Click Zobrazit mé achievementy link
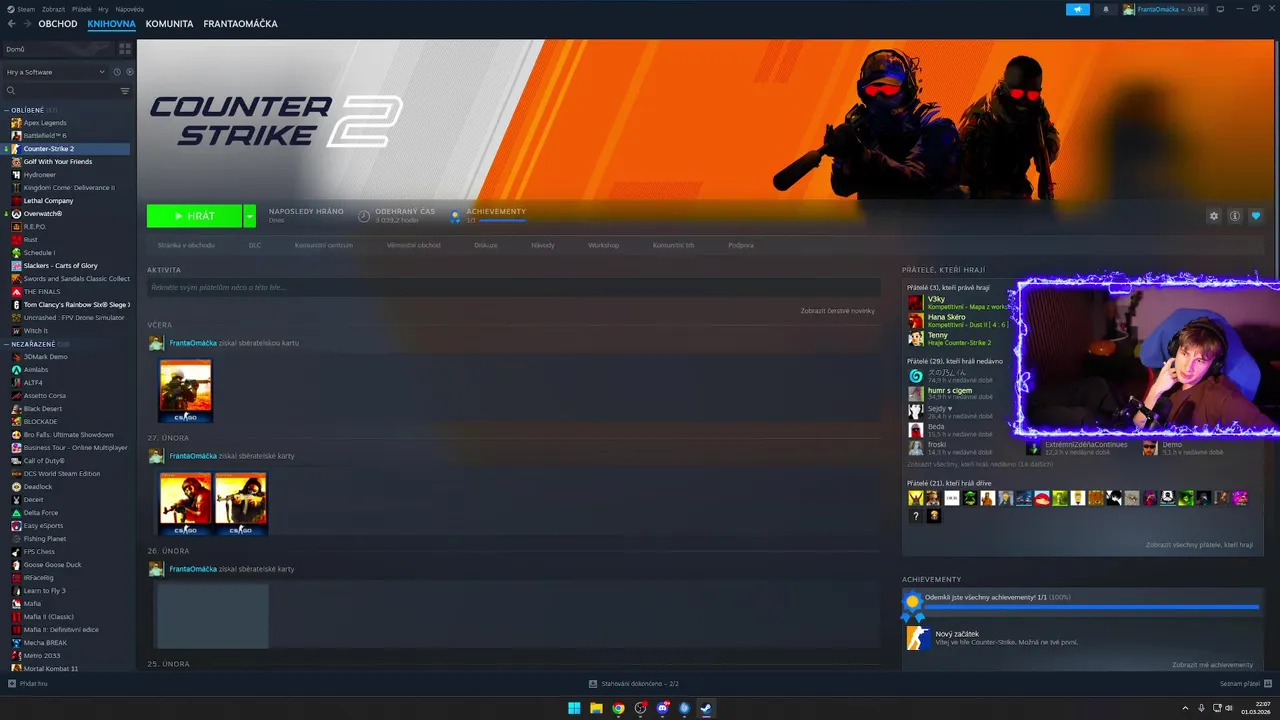Screen dimensions: 1280x720 pos(1212,665)
